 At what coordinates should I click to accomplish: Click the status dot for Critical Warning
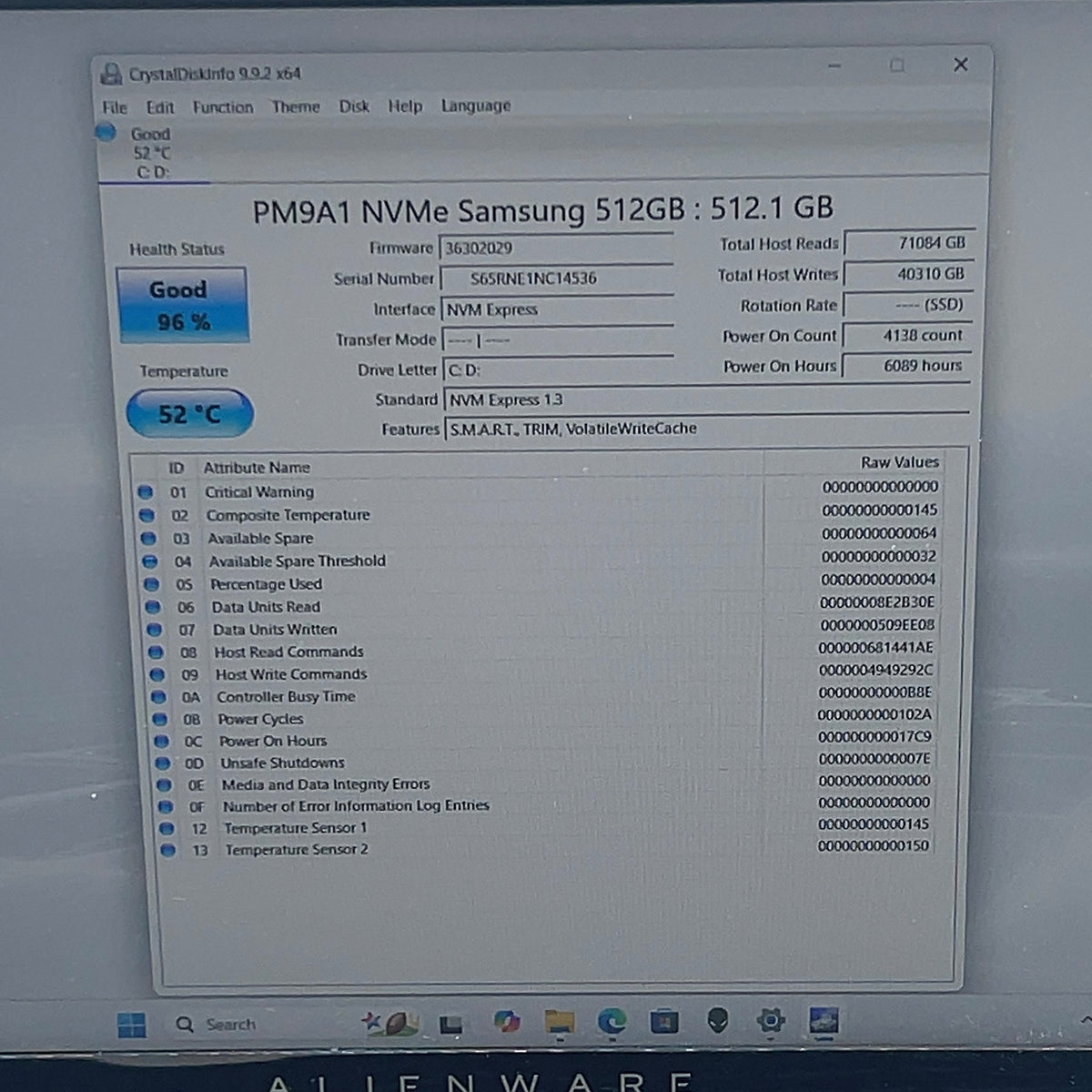point(145,492)
